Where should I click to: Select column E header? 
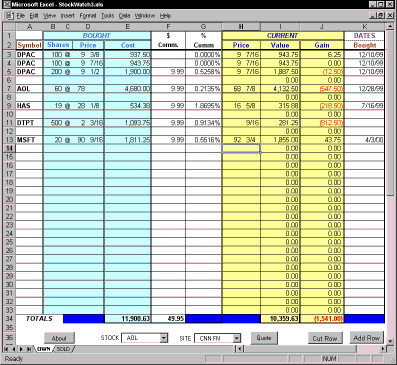pos(127,27)
